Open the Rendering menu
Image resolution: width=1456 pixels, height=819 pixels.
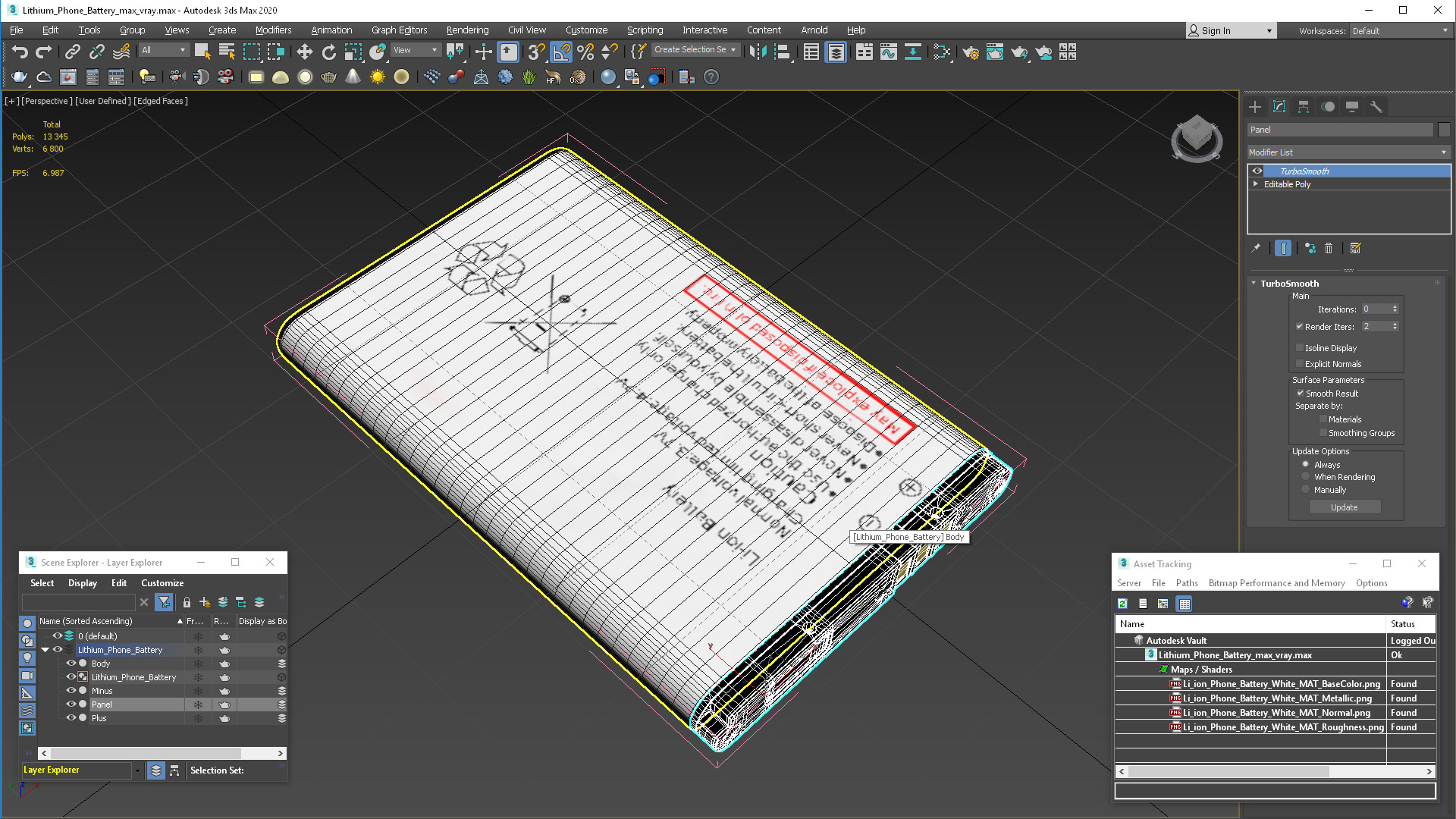pos(466,30)
